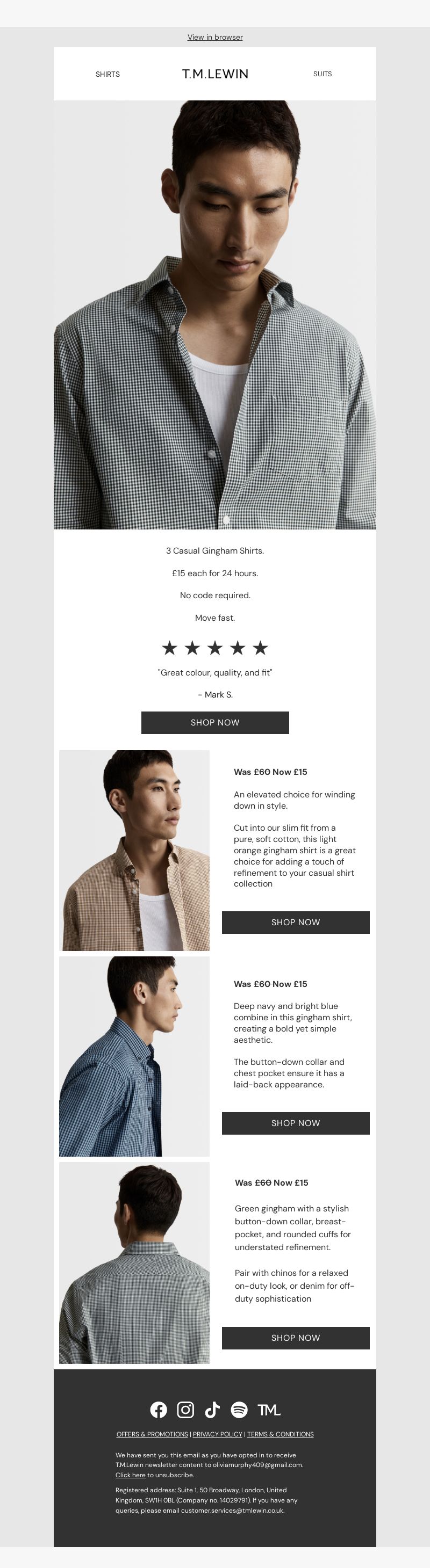Screen dimensions: 430x1568
Task: Open the Facebook icon in footer
Action: (x=159, y=1409)
